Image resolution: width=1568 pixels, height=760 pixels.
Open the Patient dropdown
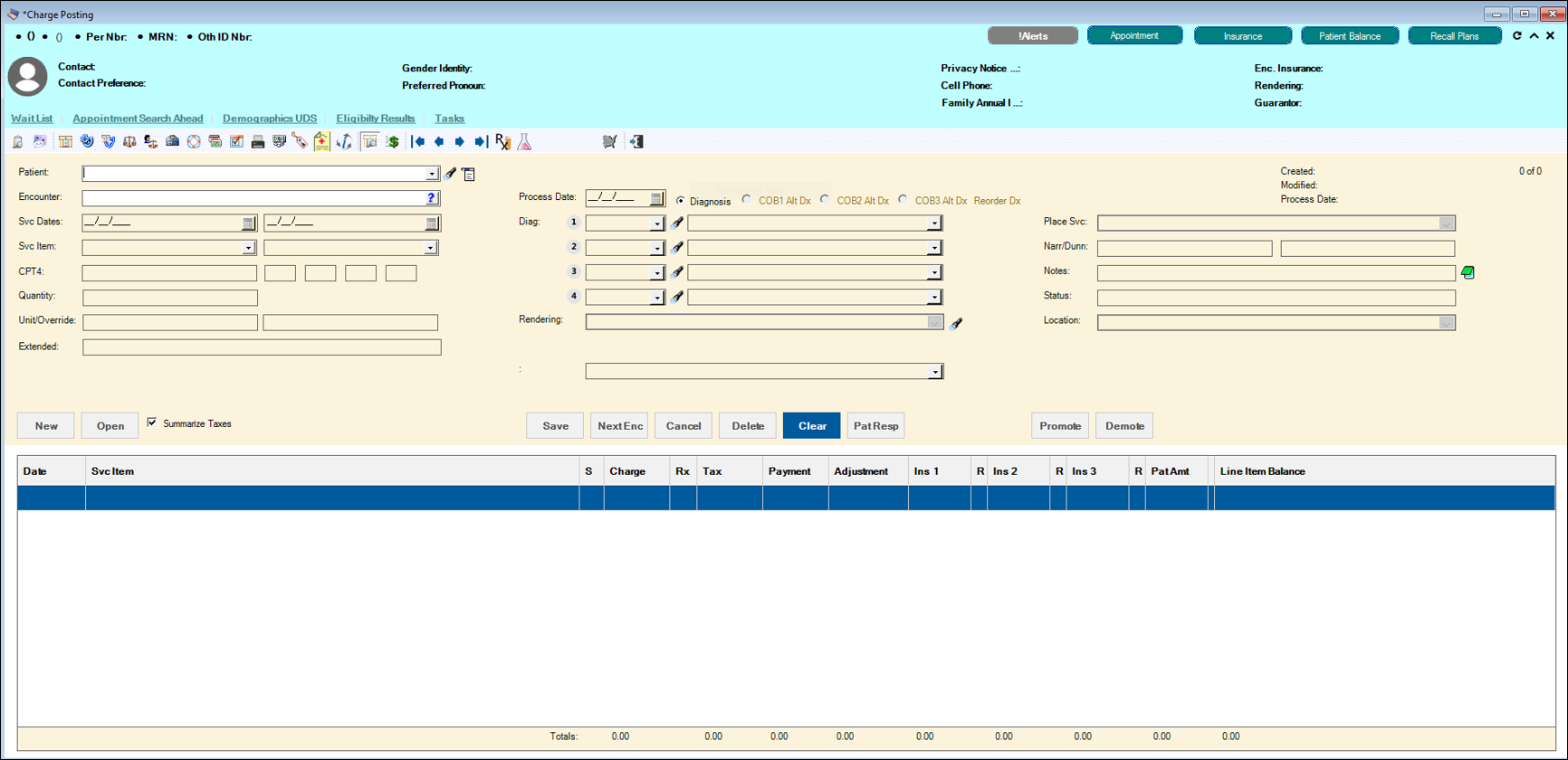point(432,174)
